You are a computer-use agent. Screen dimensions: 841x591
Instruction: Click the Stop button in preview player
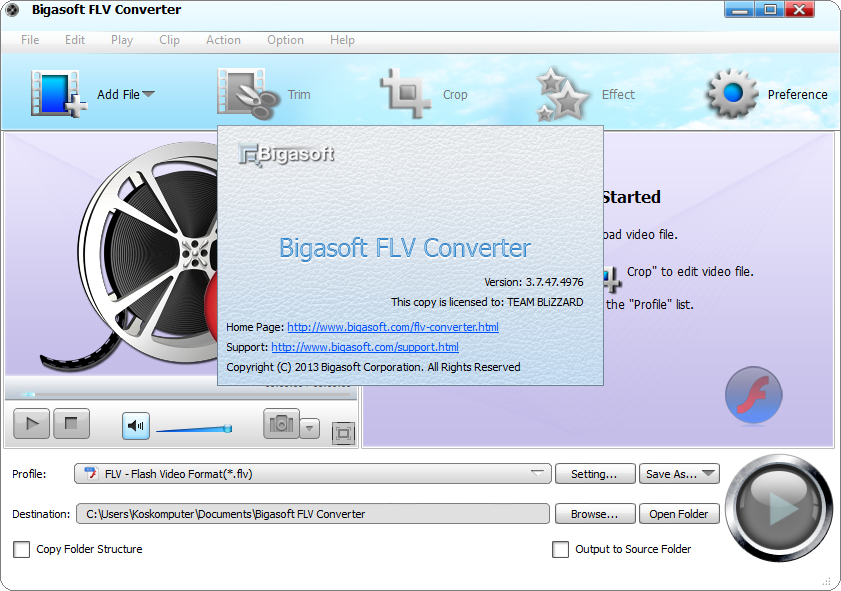pos(71,424)
